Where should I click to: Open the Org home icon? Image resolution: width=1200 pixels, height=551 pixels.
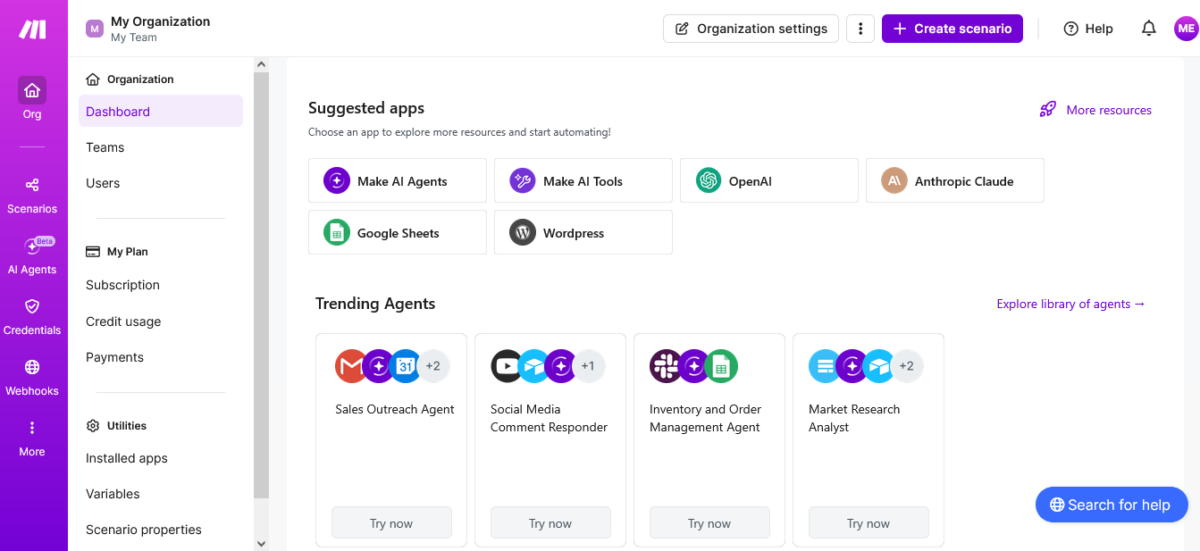pyautogui.click(x=32, y=90)
